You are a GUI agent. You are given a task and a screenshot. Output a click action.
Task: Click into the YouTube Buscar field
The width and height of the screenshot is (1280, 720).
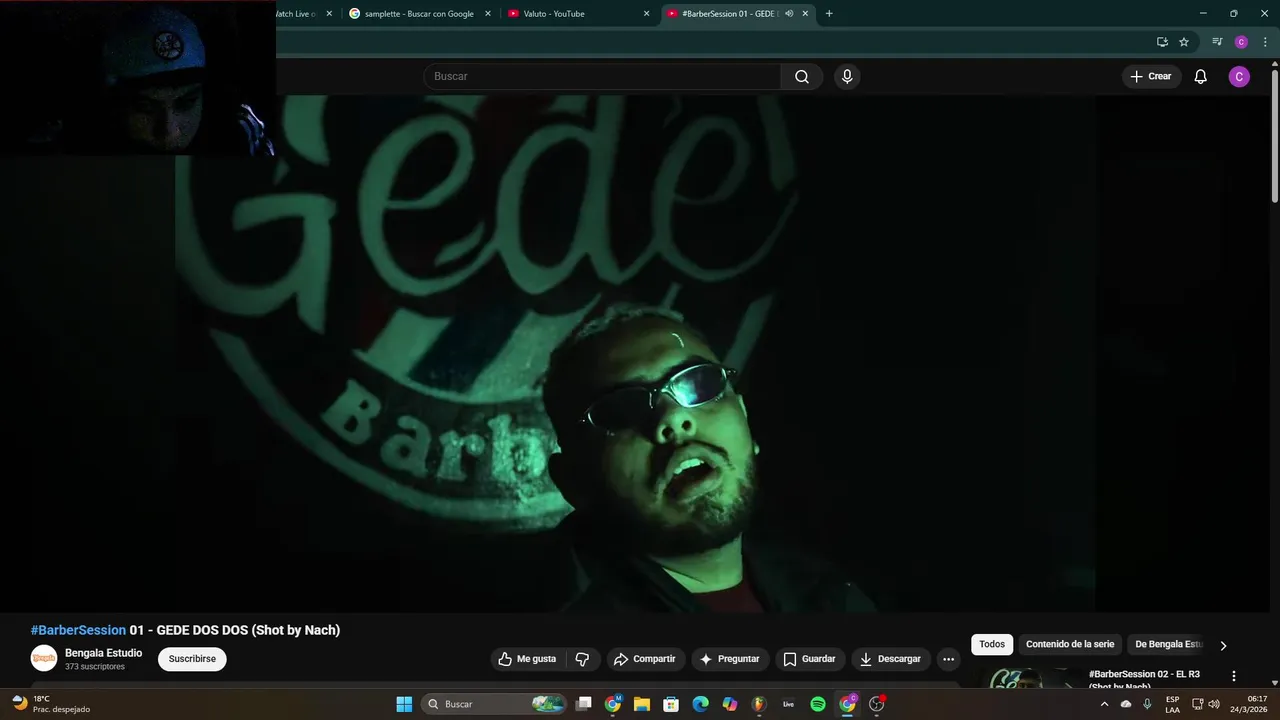pyautogui.click(x=602, y=77)
